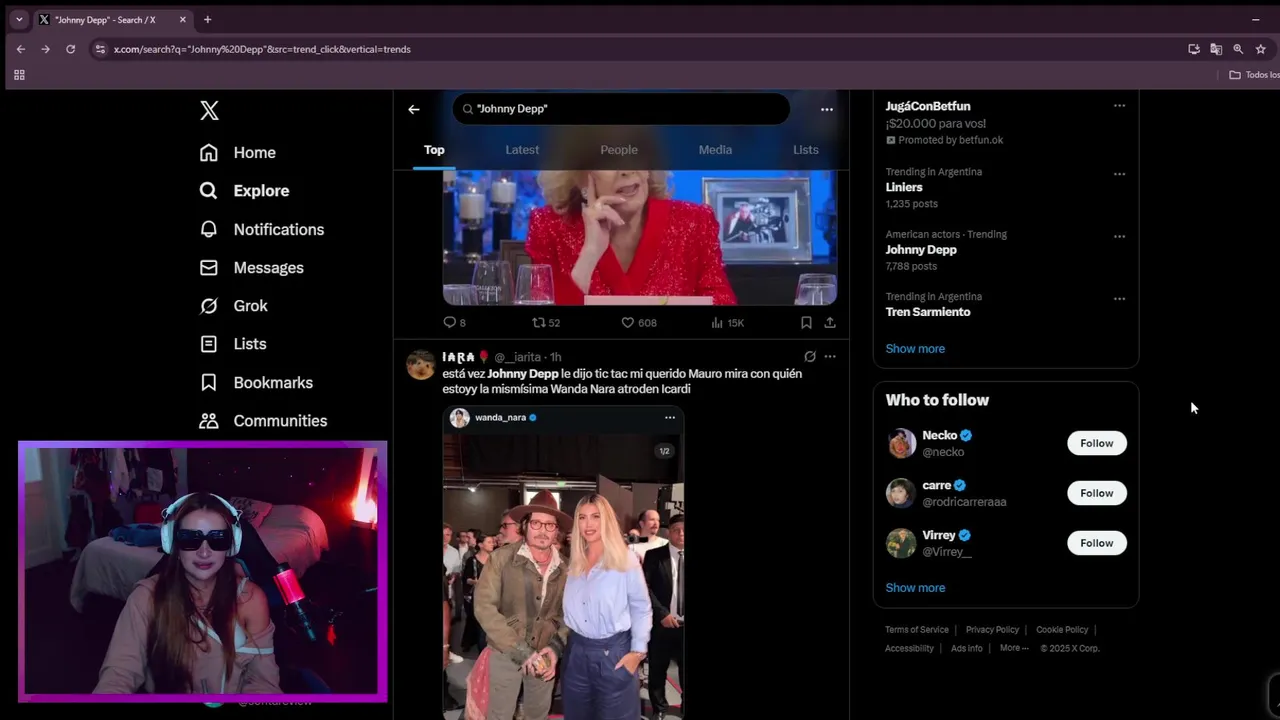1280x720 pixels.
Task: Open Accessibility footer link
Action: [x=909, y=648]
